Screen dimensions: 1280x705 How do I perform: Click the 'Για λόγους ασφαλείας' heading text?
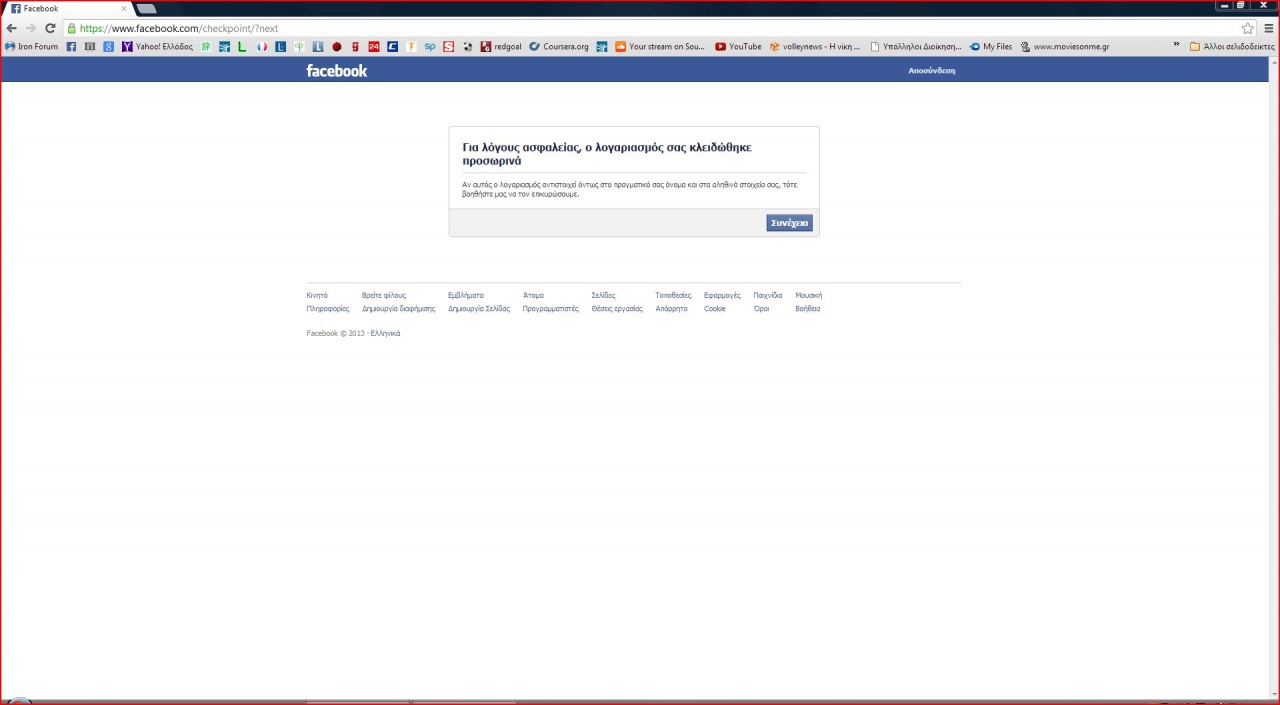pos(607,153)
